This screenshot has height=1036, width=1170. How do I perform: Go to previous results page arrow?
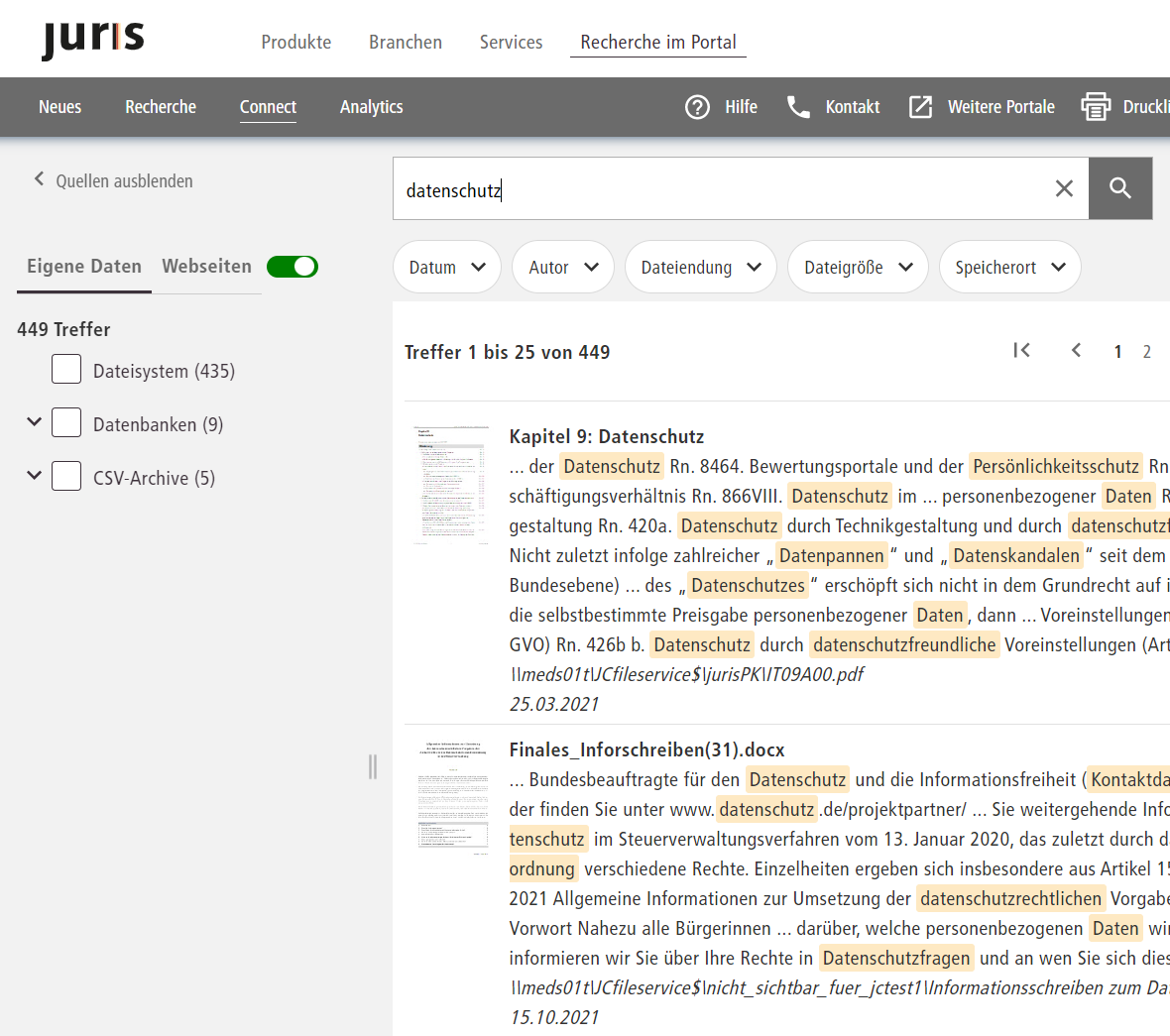point(1076,350)
